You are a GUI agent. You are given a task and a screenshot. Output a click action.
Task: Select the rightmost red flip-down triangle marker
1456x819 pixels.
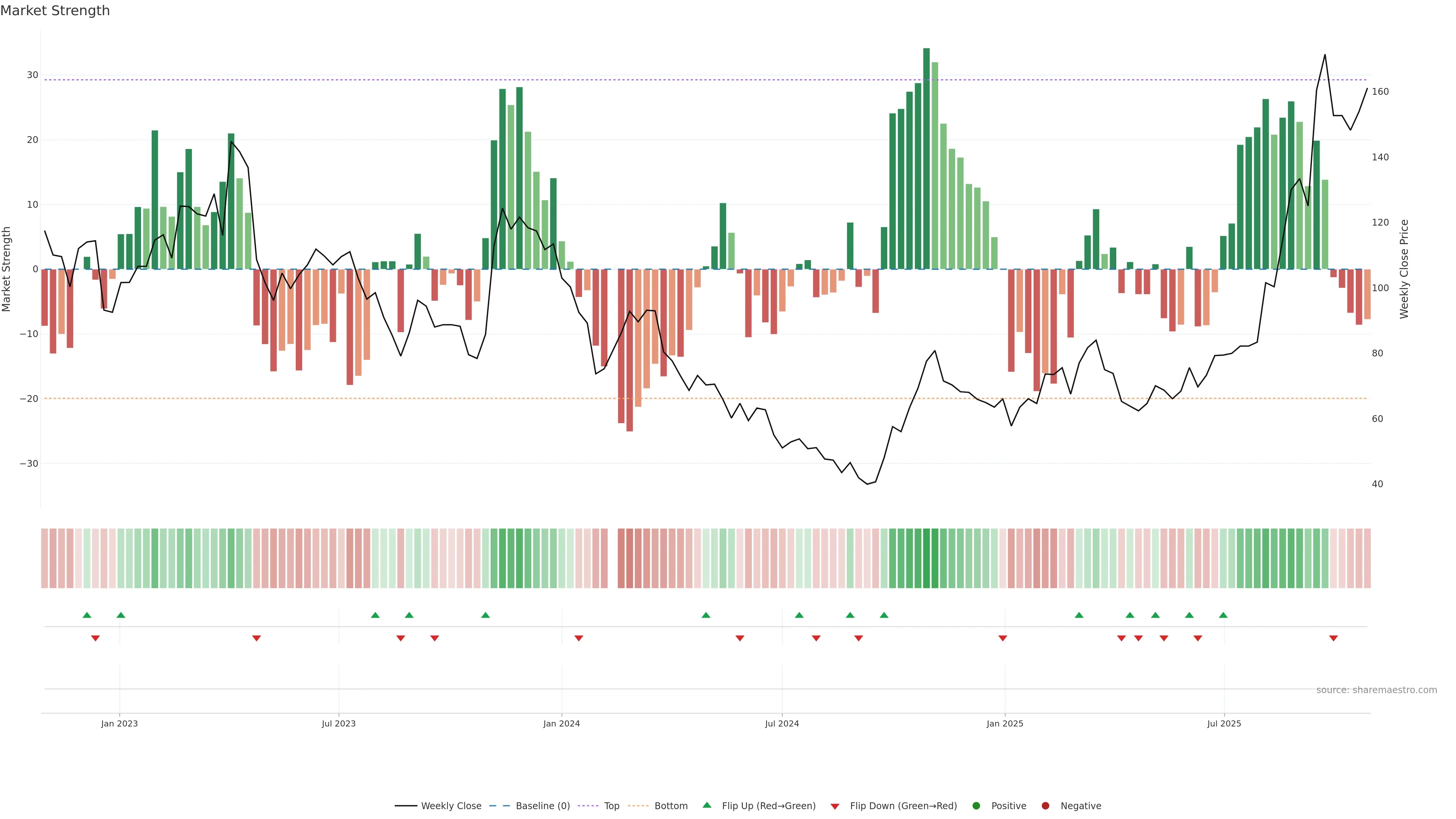pos(1334,638)
